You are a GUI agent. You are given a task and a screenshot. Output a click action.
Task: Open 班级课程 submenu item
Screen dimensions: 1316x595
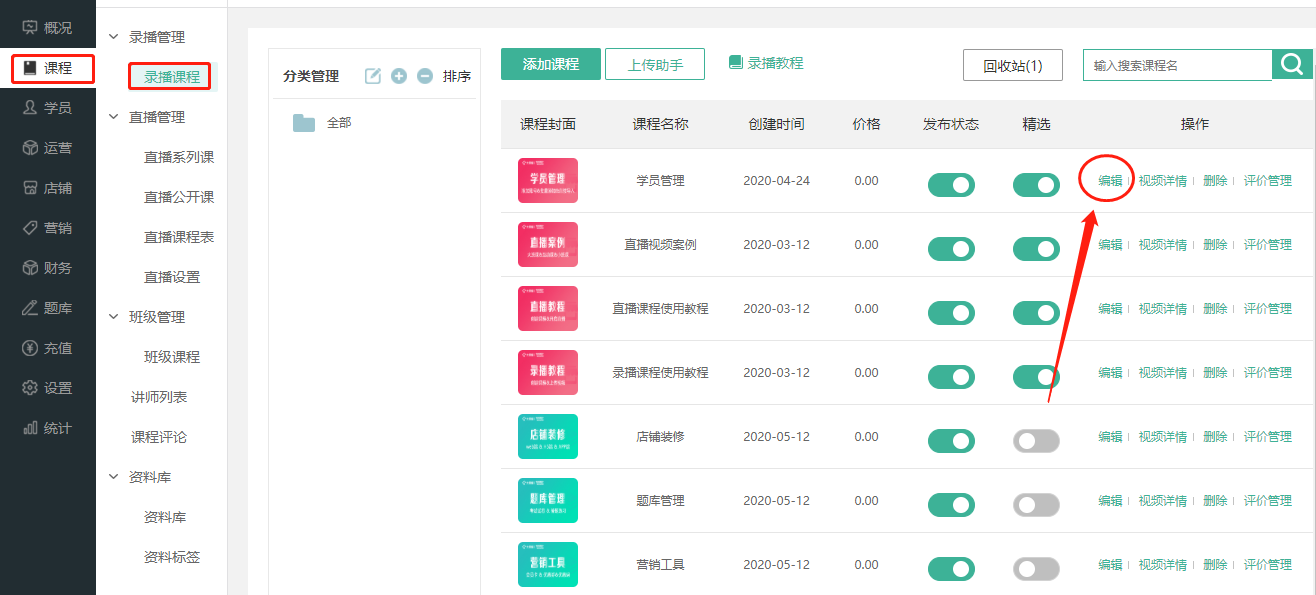click(172, 357)
